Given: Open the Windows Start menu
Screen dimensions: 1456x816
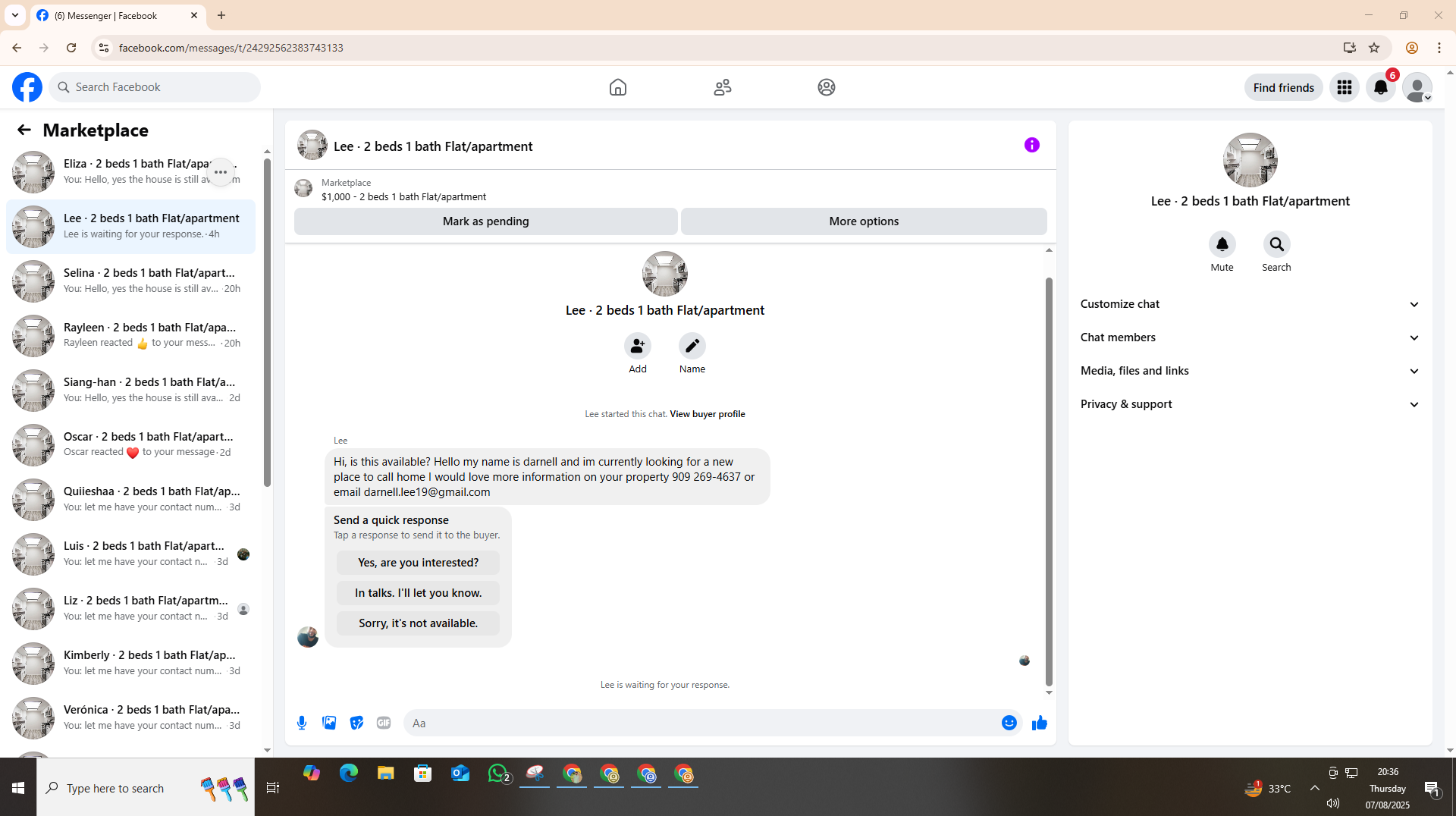Looking at the screenshot, I should tap(18, 788).
